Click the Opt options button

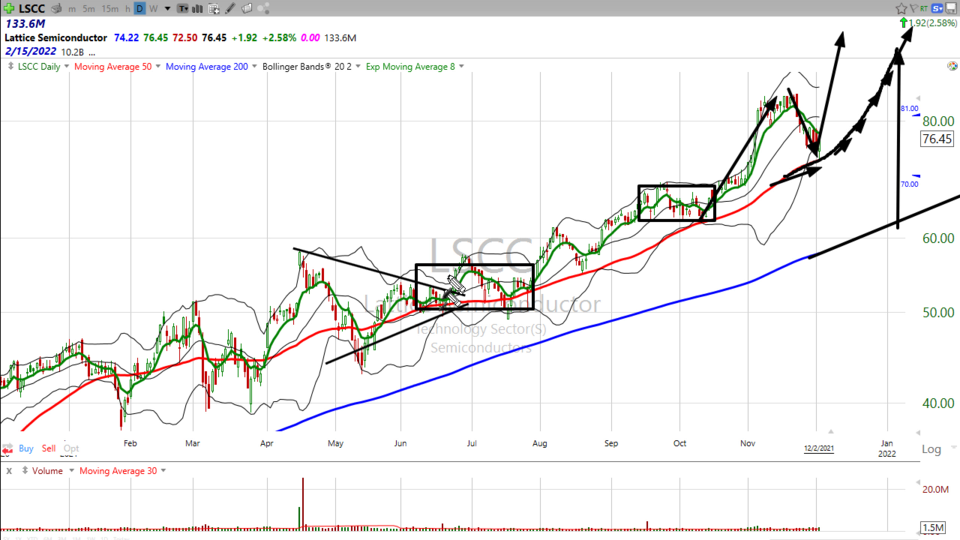click(71, 448)
